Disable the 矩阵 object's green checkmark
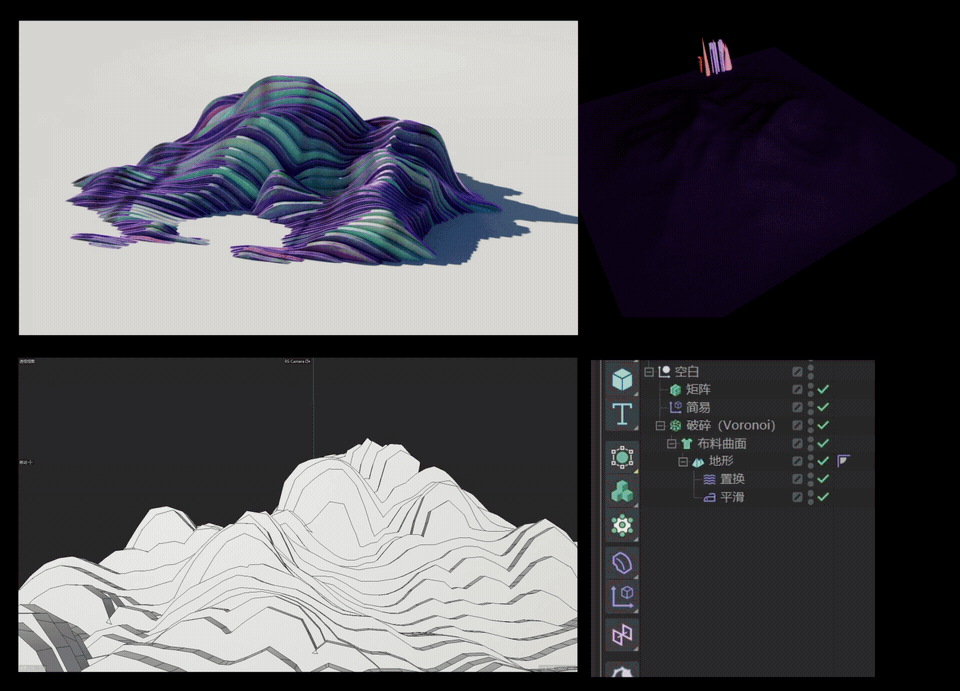The width and height of the screenshot is (960, 691). click(823, 389)
